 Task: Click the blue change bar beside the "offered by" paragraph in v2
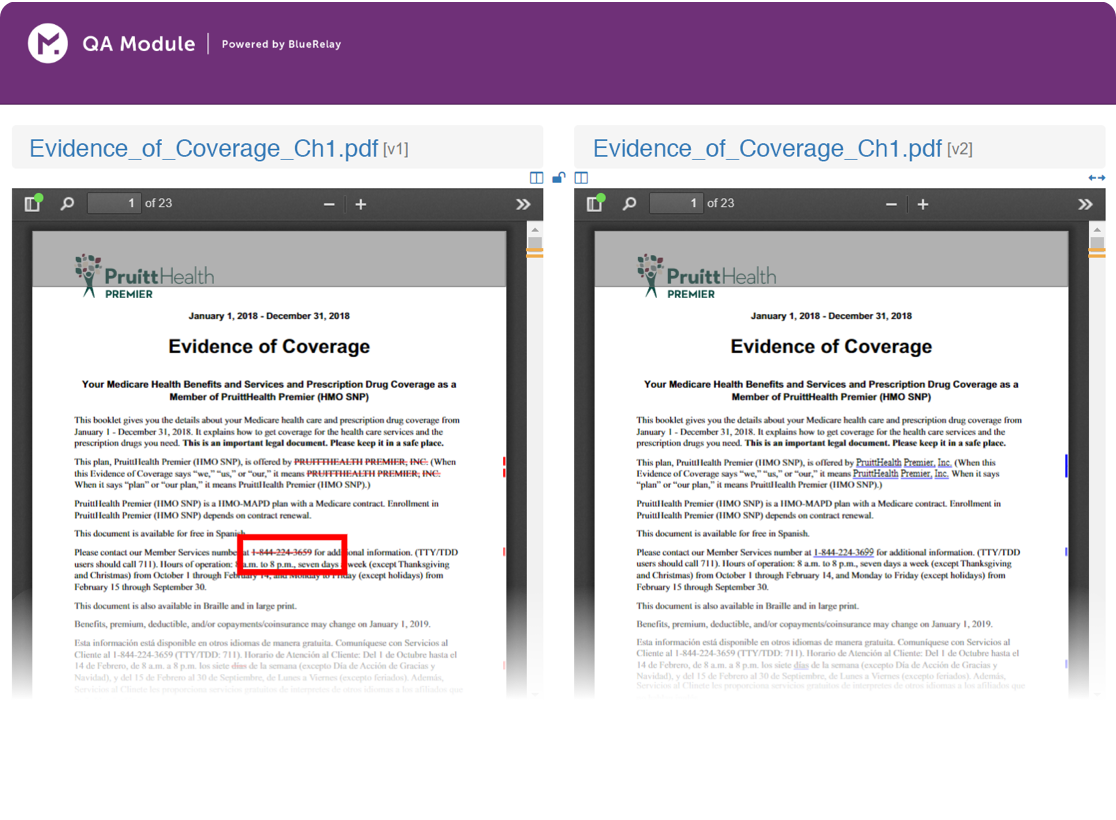pos(1066,467)
